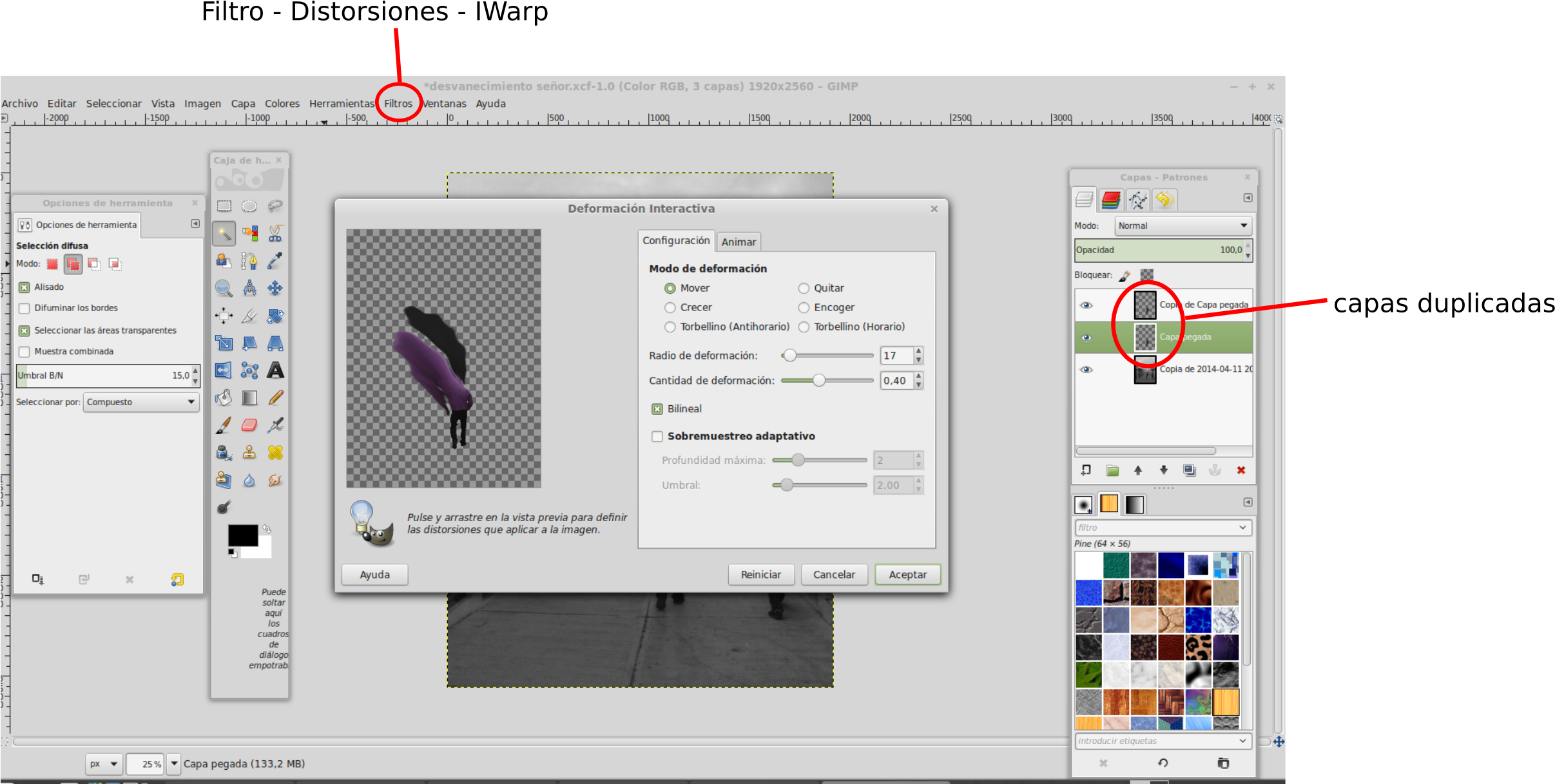Enable the Sobremuestreo adaptativo checkbox
Image resolution: width=1555 pixels, height=784 pixels.
657,436
